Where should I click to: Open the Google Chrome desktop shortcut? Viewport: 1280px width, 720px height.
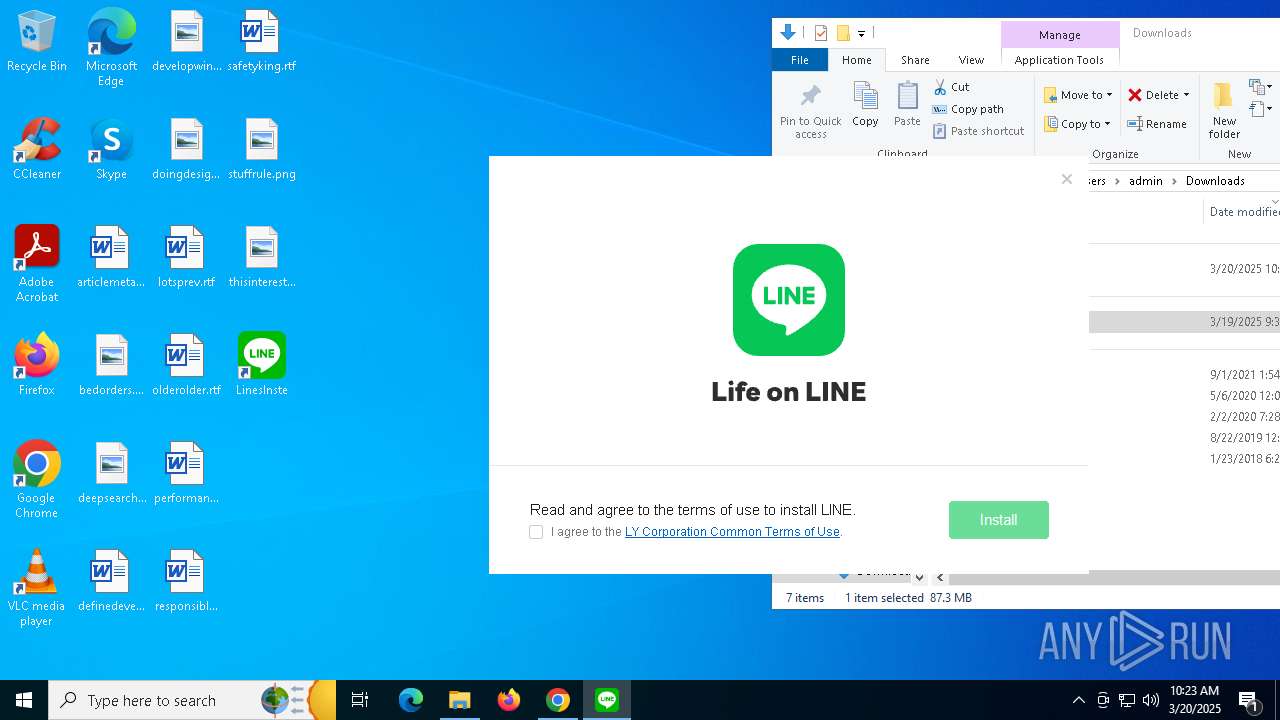pyautogui.click(x=37, y=480)
